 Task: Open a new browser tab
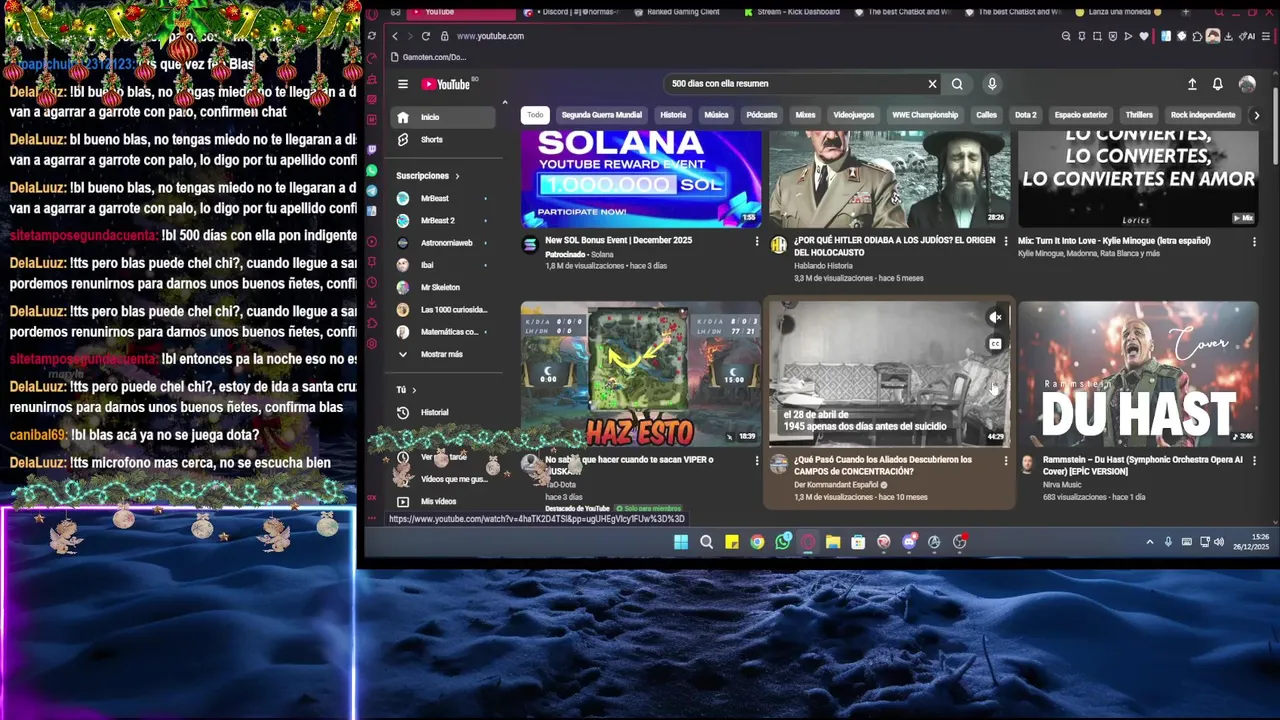pyautogui.click(x=1186, y=12)
